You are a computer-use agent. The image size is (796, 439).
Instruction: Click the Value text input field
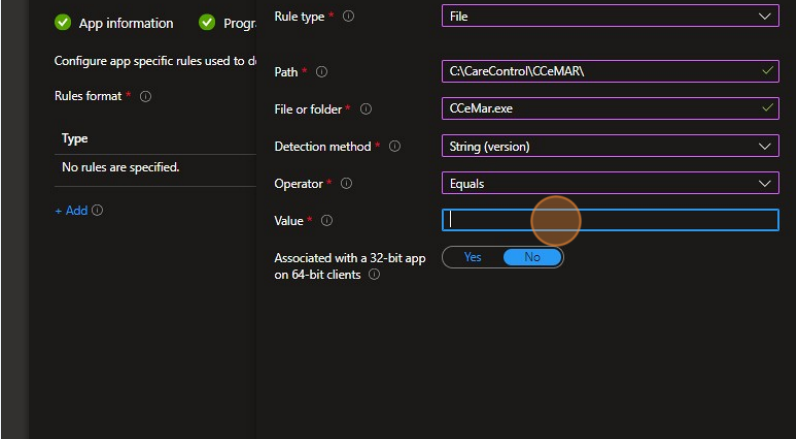point(610,220)
